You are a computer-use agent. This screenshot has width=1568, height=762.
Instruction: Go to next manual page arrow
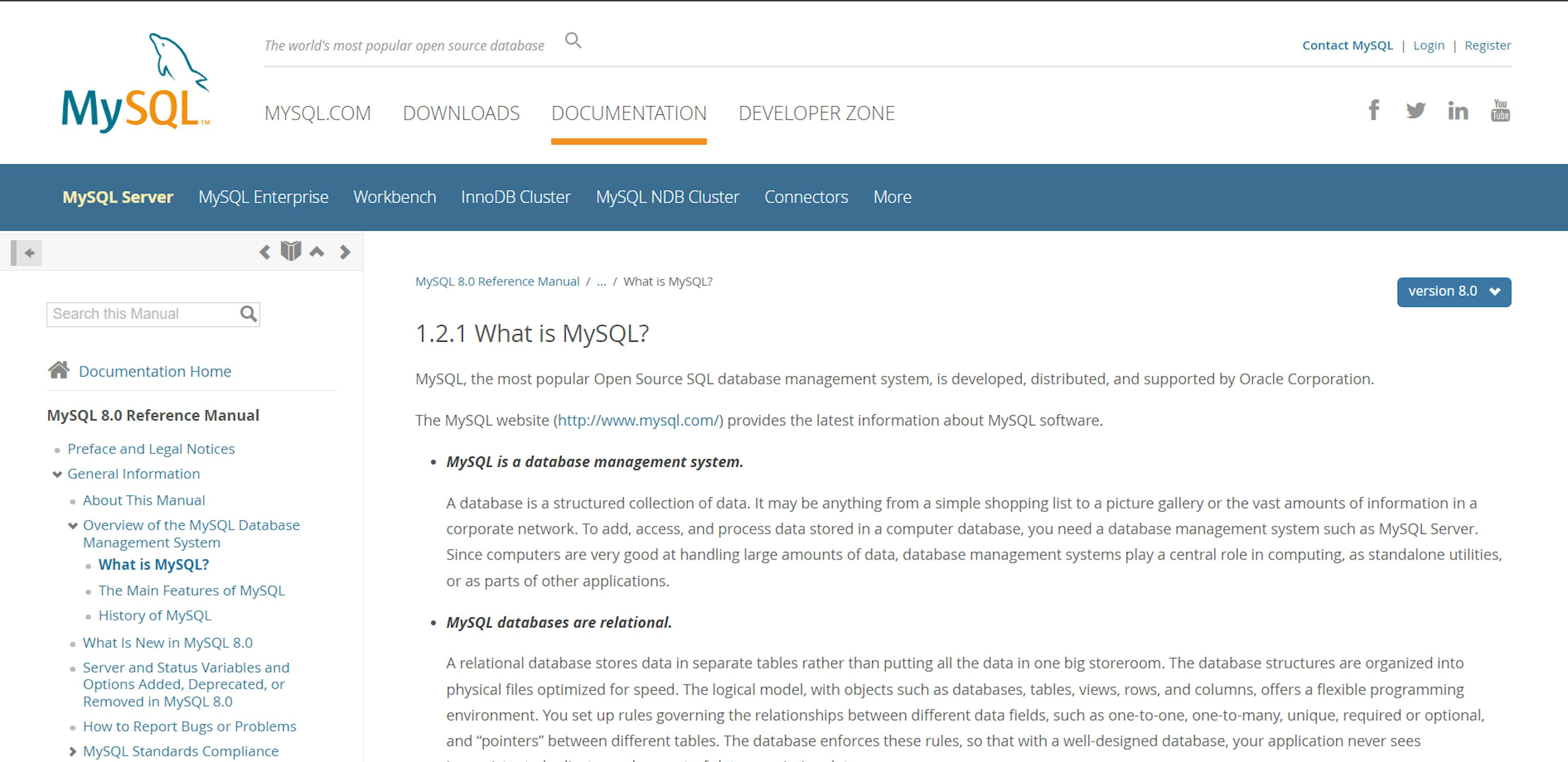pos(345,252)
